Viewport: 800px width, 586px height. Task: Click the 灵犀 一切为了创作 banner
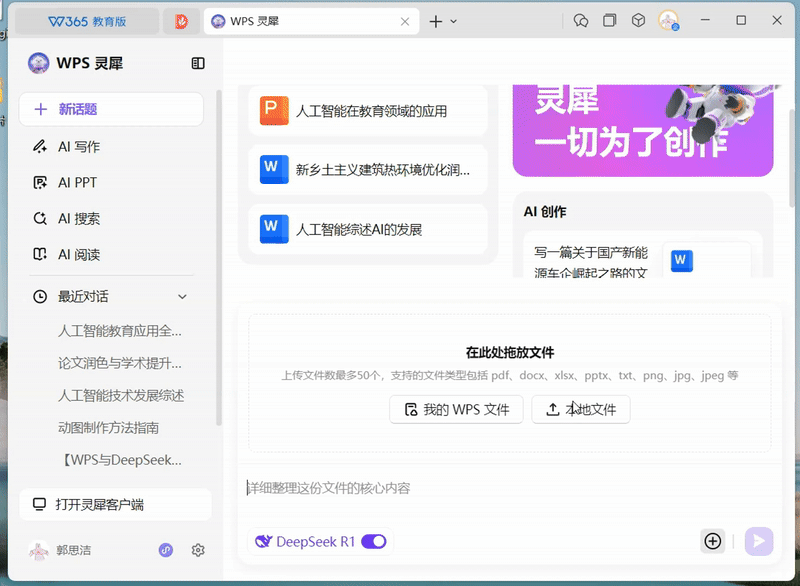(643, 130)
